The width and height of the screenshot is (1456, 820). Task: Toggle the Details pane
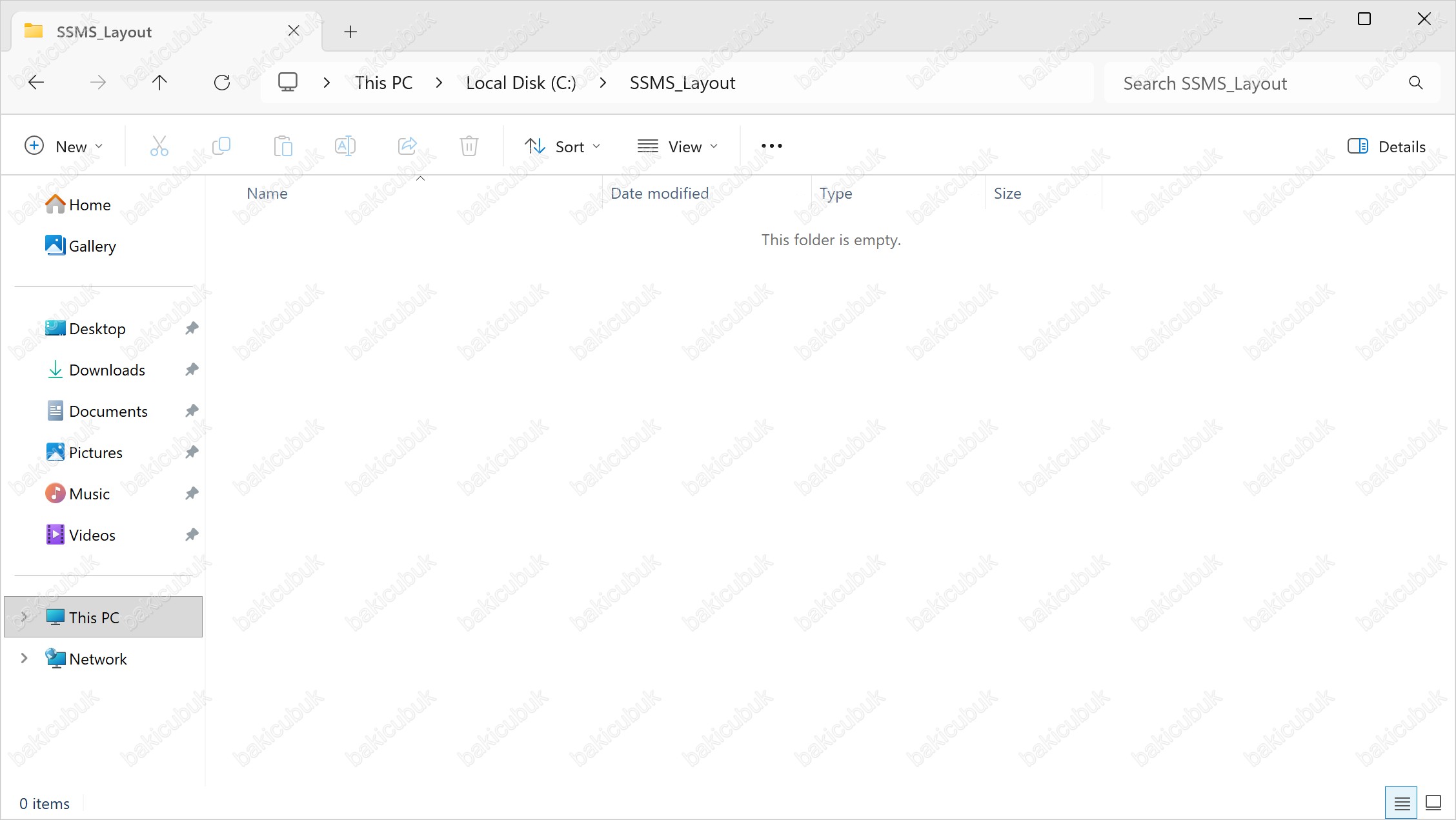tap(1386, 146)
